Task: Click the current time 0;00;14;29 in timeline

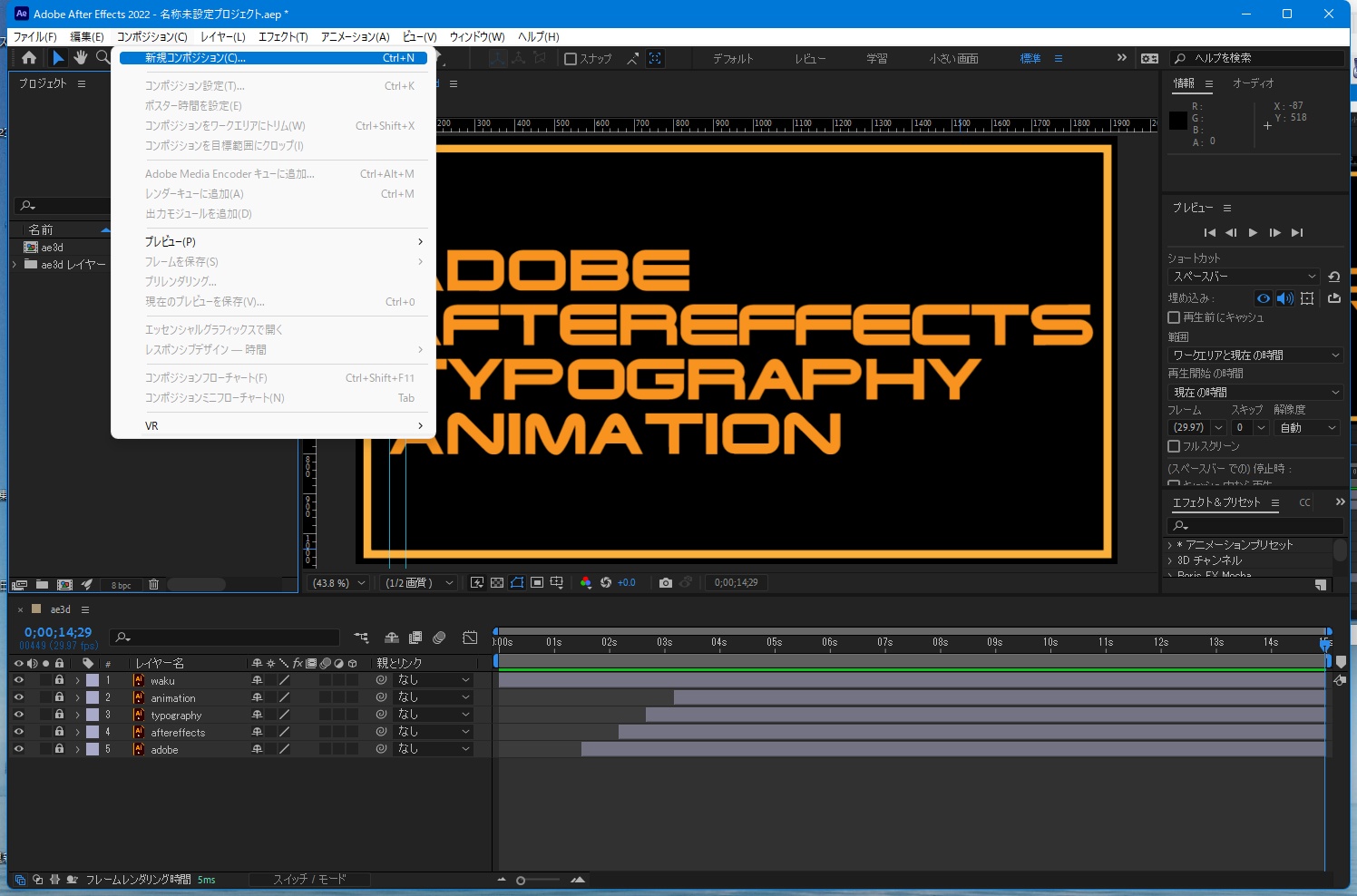Action: (58, 632)
